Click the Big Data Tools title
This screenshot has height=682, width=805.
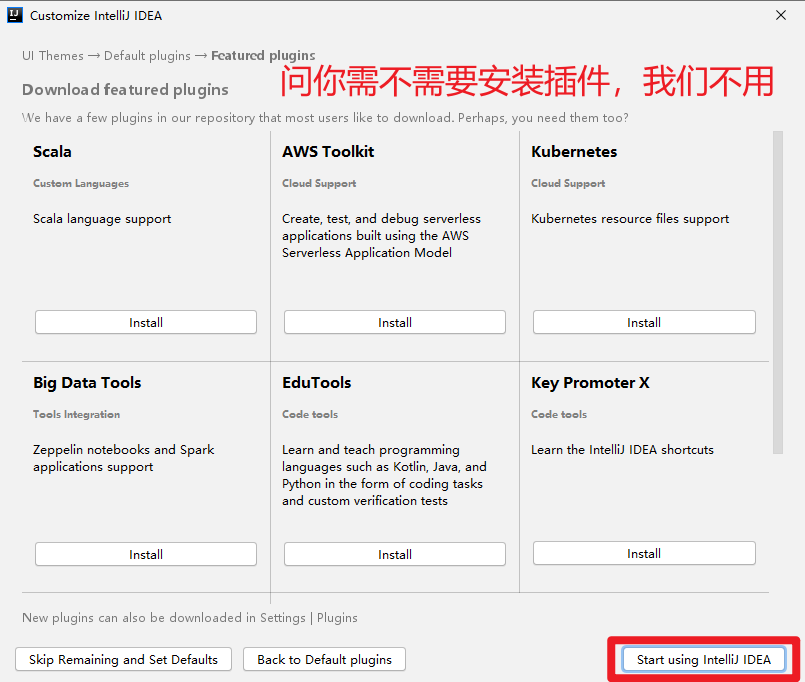point(87,383)
